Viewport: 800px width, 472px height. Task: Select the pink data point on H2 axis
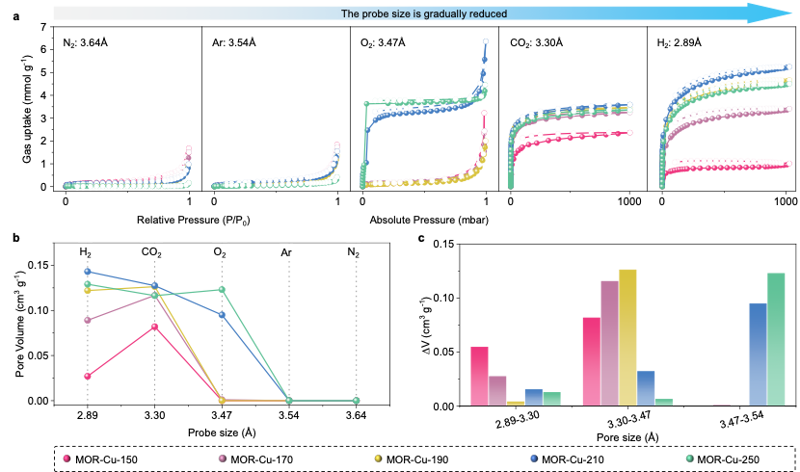87,376
